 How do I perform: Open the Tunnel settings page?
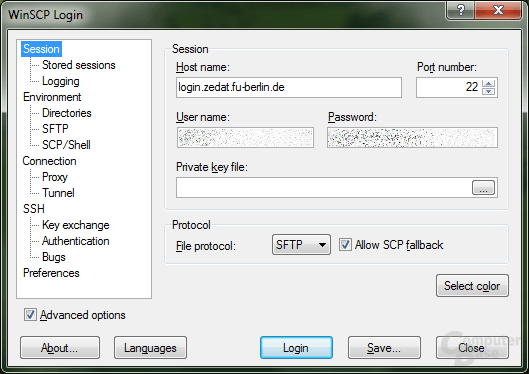58,193
